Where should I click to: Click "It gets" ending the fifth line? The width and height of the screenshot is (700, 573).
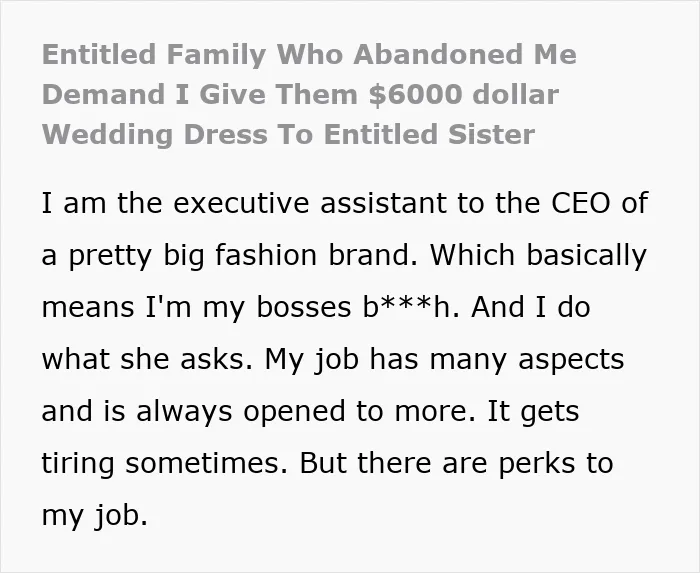533,412
